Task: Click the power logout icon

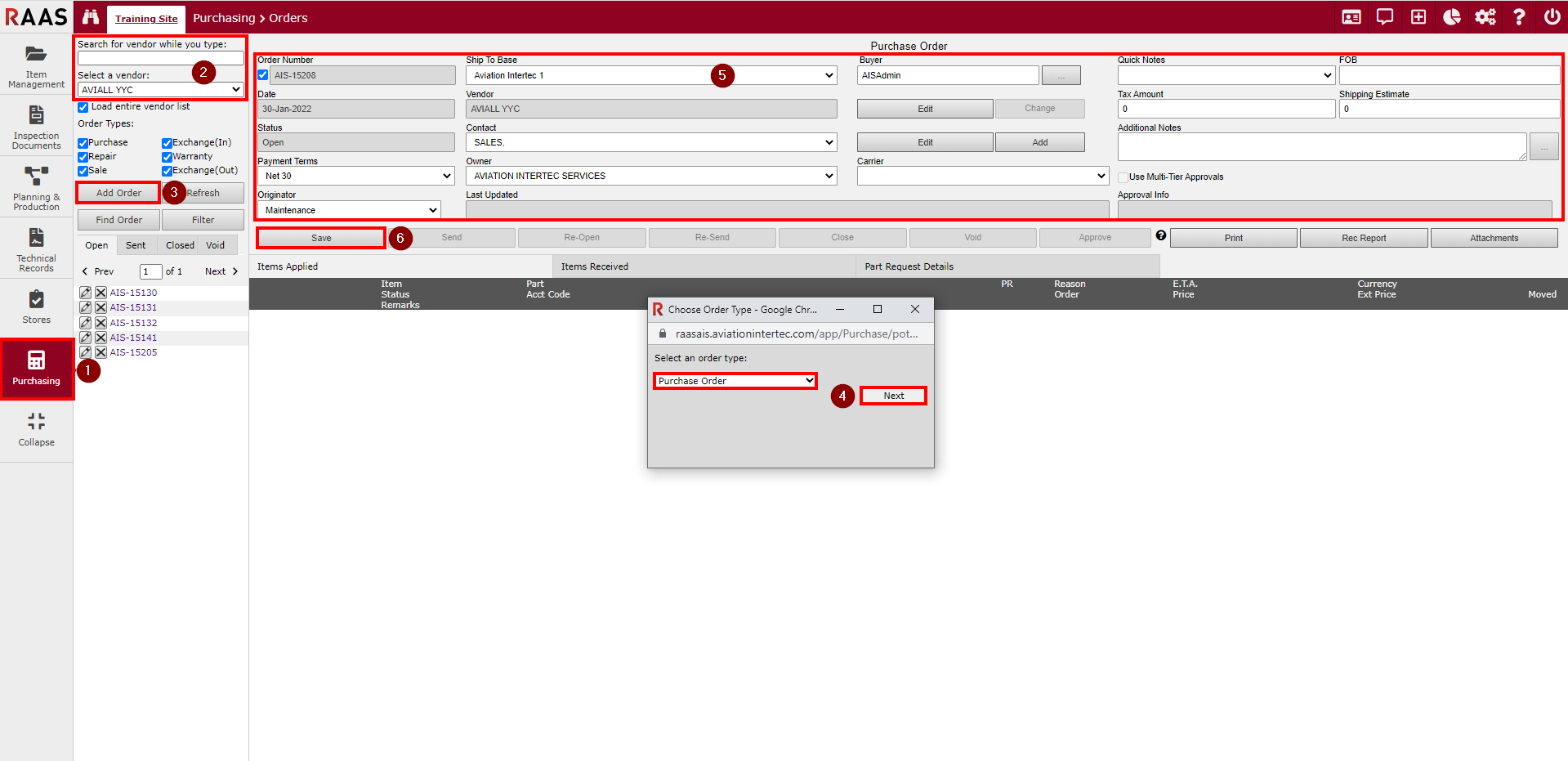Action: (1552, 17)
